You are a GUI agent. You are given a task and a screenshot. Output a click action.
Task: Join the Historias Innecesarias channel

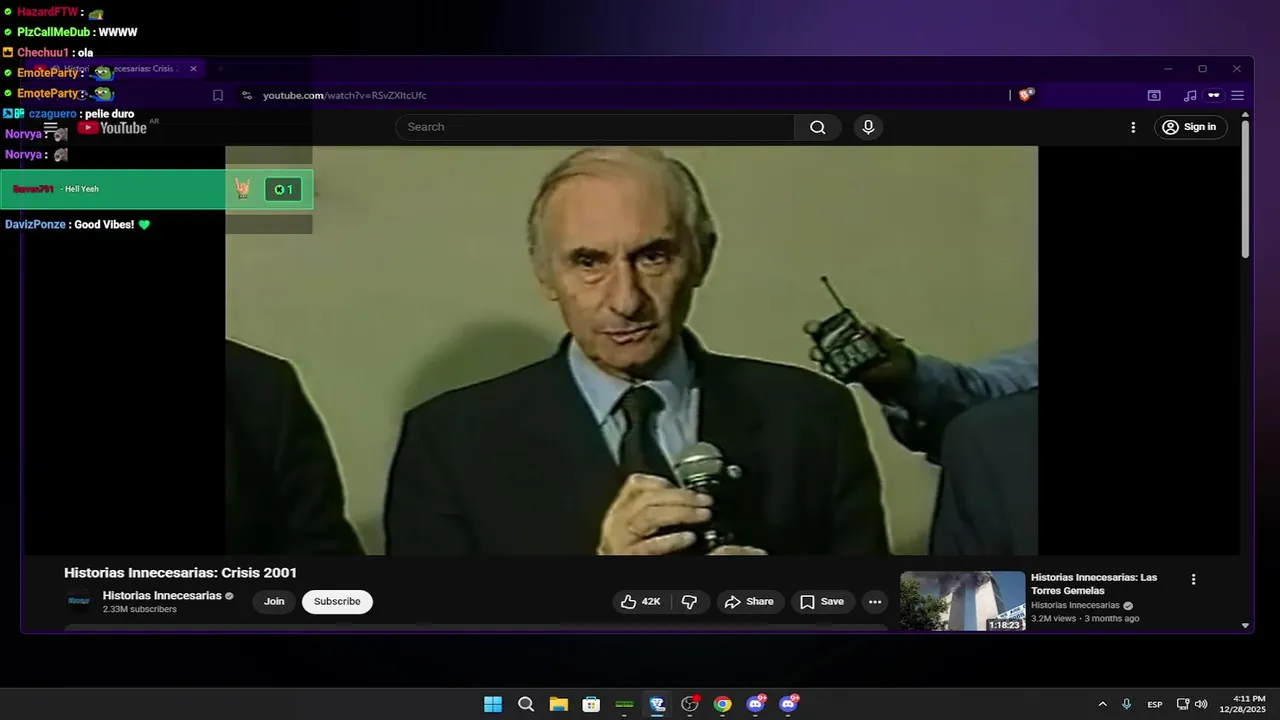pyautogui.click(x=274, y=602)
